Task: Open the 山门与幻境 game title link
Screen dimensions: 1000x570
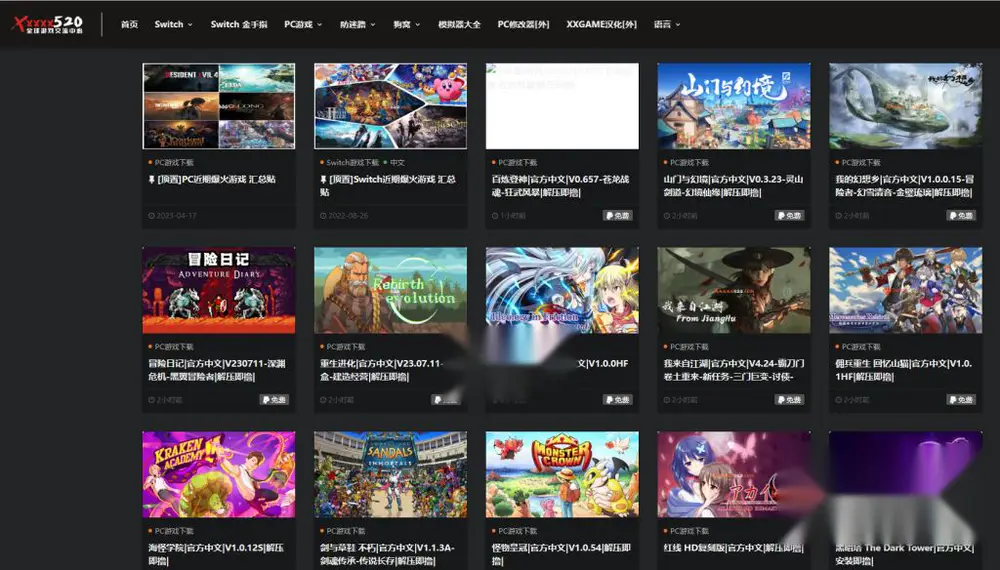Action: click(x=733, y=186)
